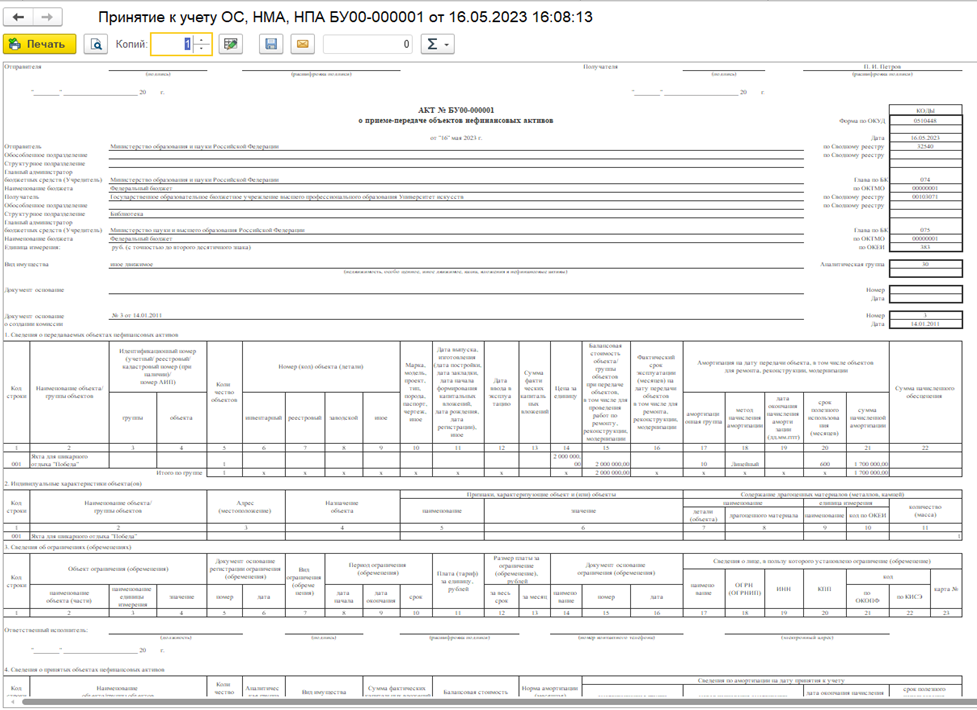Click the horizontal scrollbar at the bottom
Screen dimensions: 977x710
pyautogui.click(x=492, y=702)
